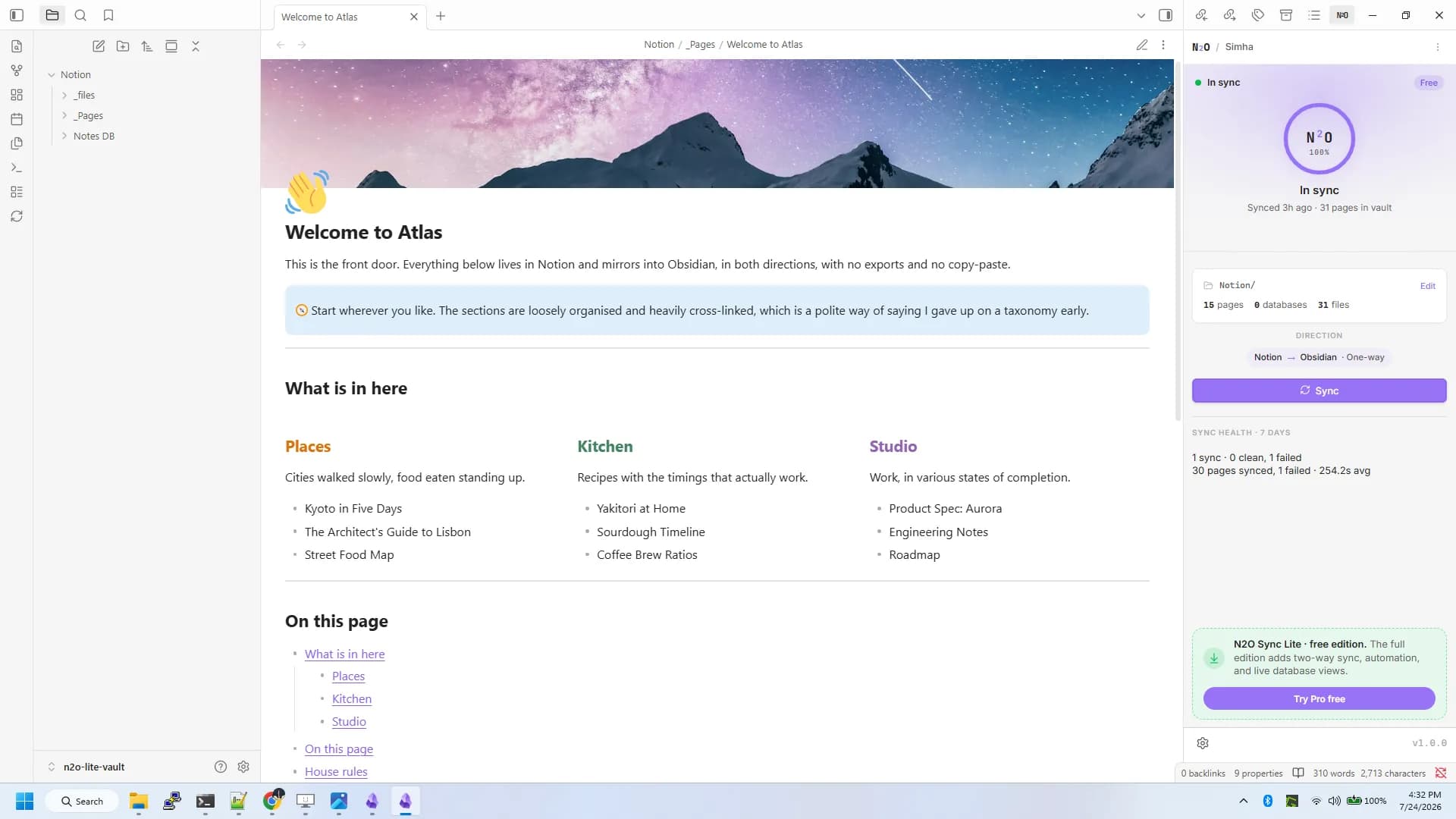Open a new tab with plus

coord(441,16)
